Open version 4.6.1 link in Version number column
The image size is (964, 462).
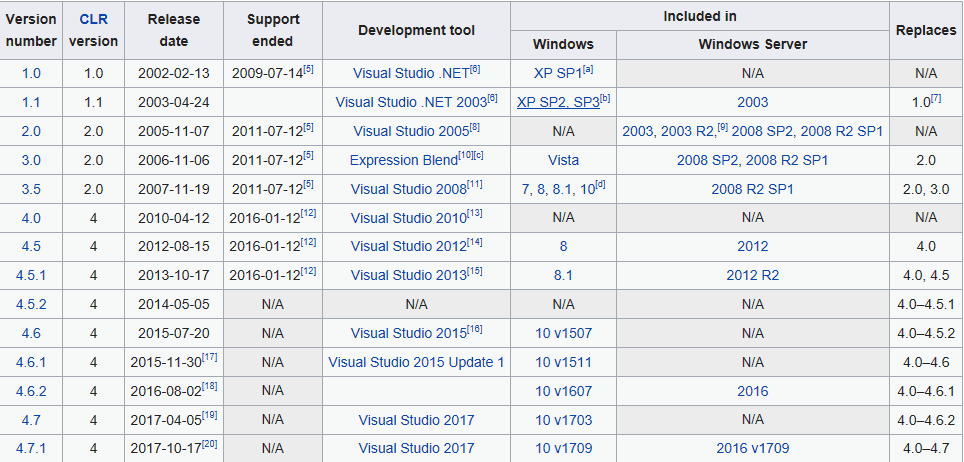click(x=31, y=362)
